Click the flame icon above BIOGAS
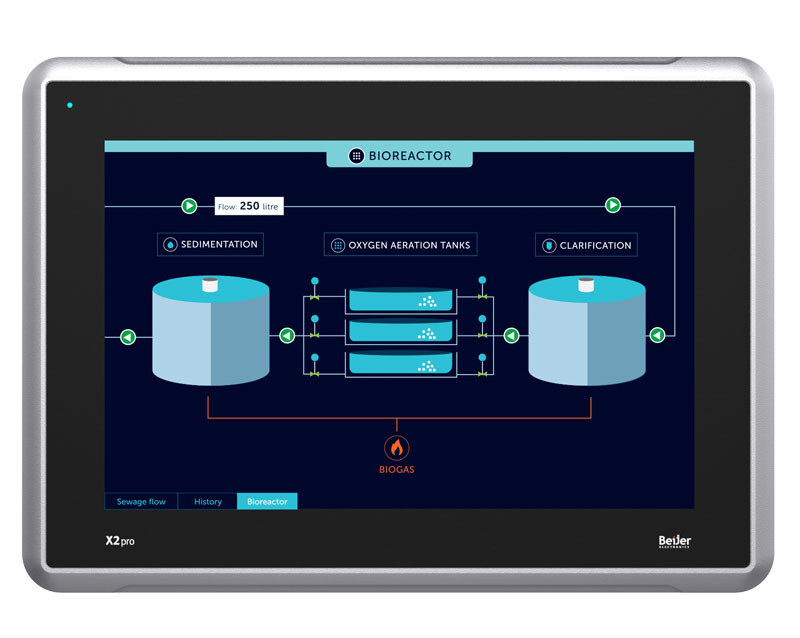This screenshot has width=800, height=638. pos(397,446)
